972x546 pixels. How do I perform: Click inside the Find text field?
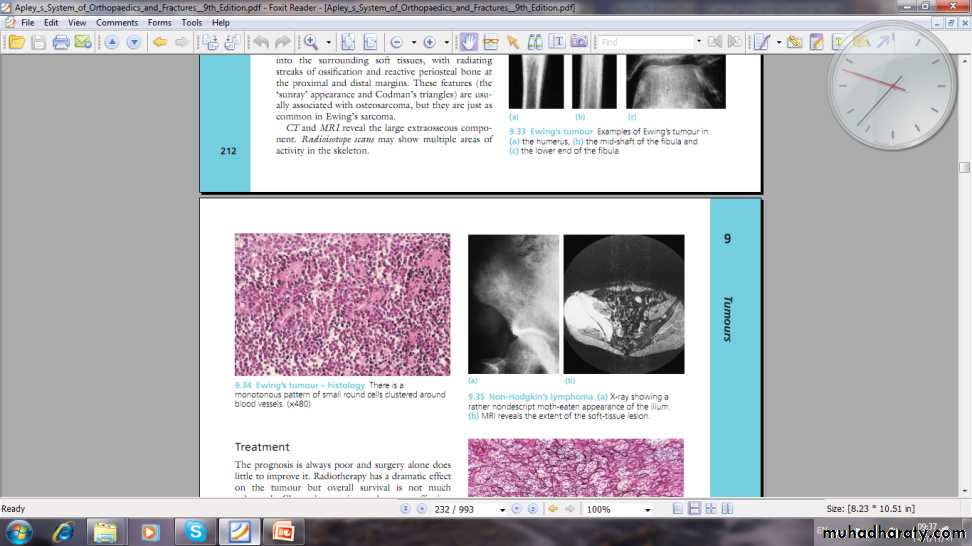[x=645, y=42]
